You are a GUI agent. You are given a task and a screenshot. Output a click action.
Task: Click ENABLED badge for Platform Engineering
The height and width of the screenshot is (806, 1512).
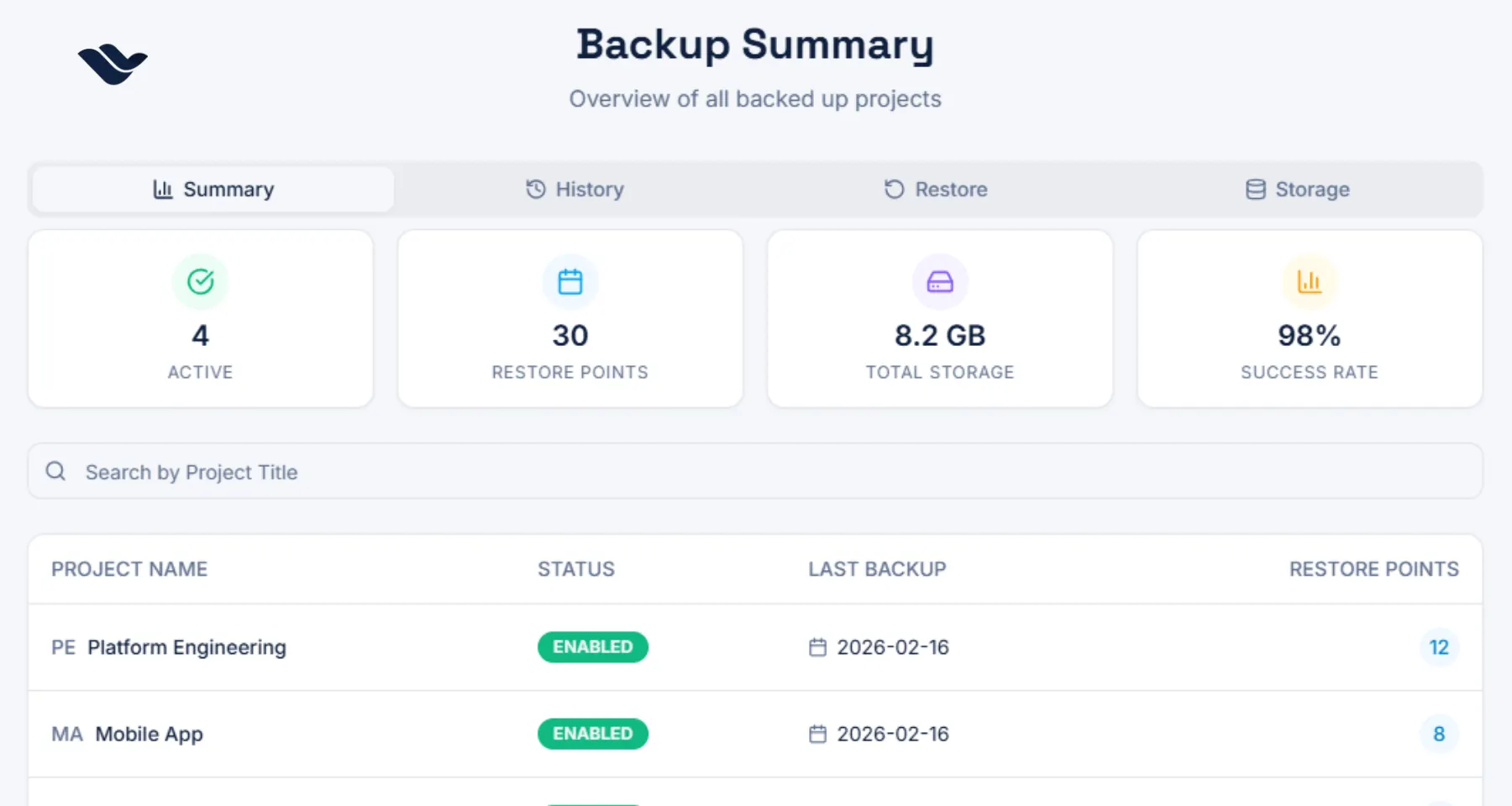coord(593,647)
